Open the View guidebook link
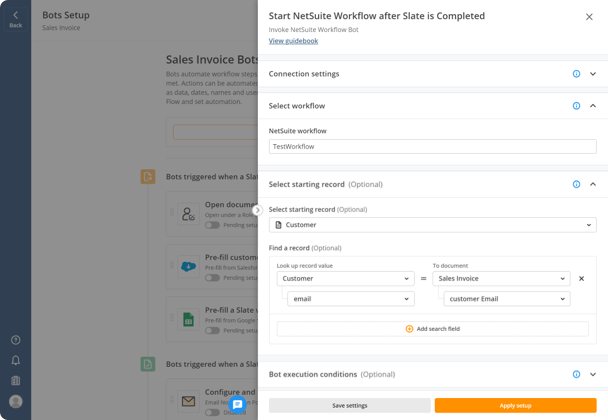608x420 pixels. point(293,41)
